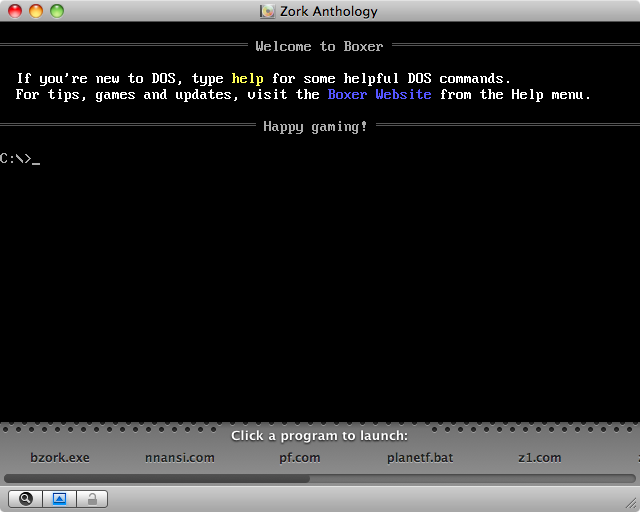The height and width of the screenshot is (512, 640).
Task: Zoom the window with green button
Action: pyautogui.click(x=56, y=11)
